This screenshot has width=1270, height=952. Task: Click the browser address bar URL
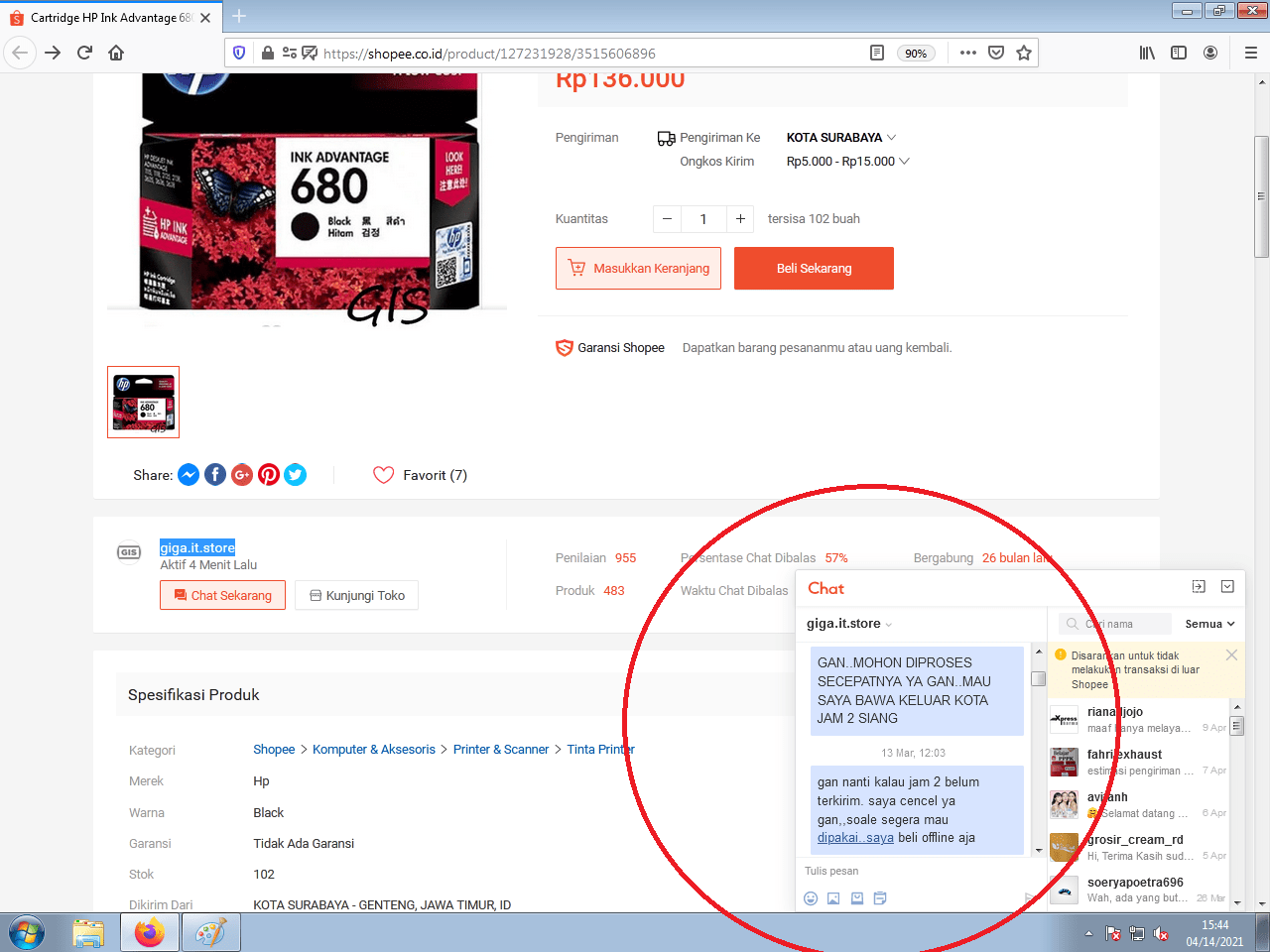click(489, 54)
